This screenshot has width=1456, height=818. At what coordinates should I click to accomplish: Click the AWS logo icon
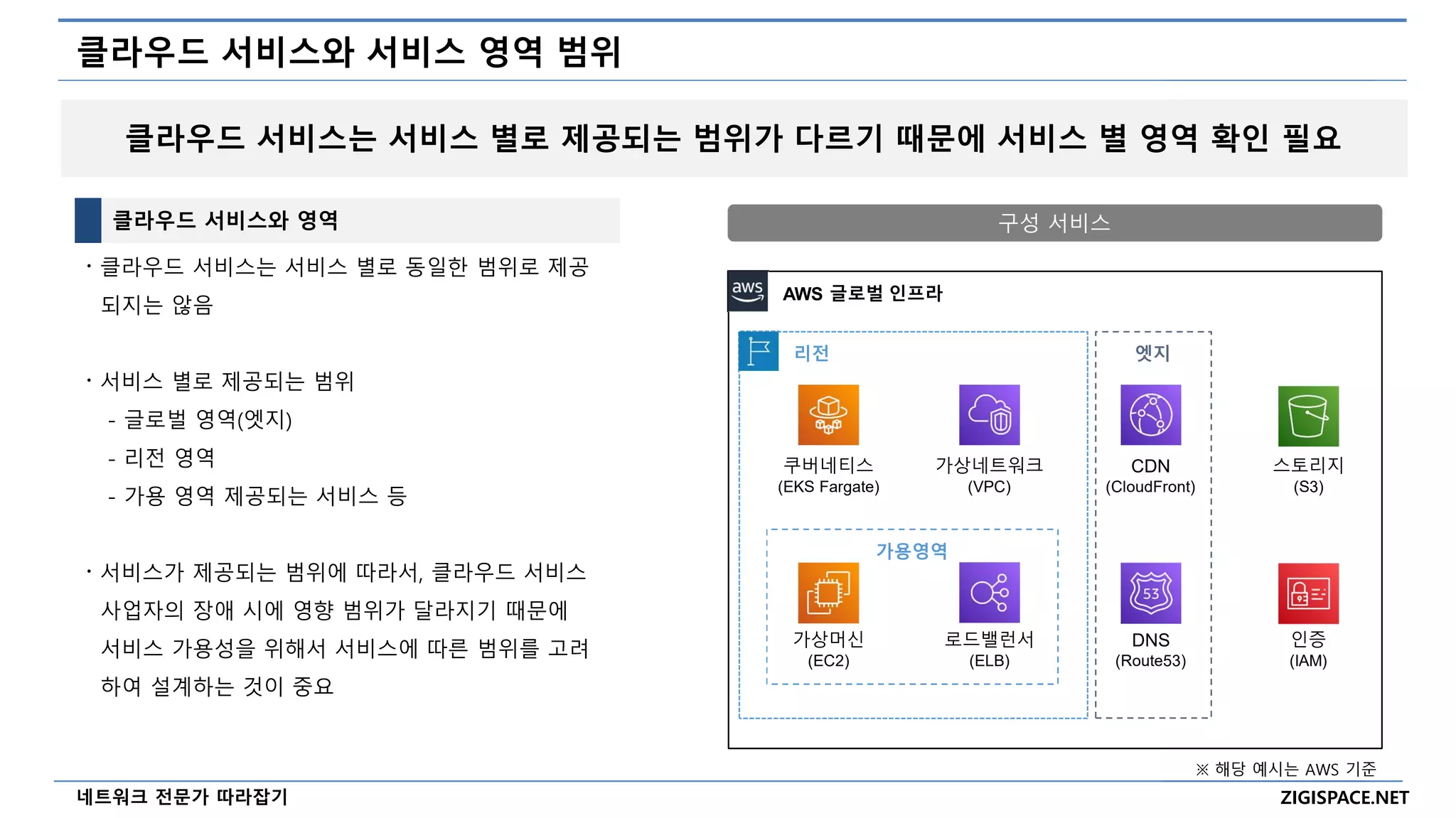tap(747, 291)
